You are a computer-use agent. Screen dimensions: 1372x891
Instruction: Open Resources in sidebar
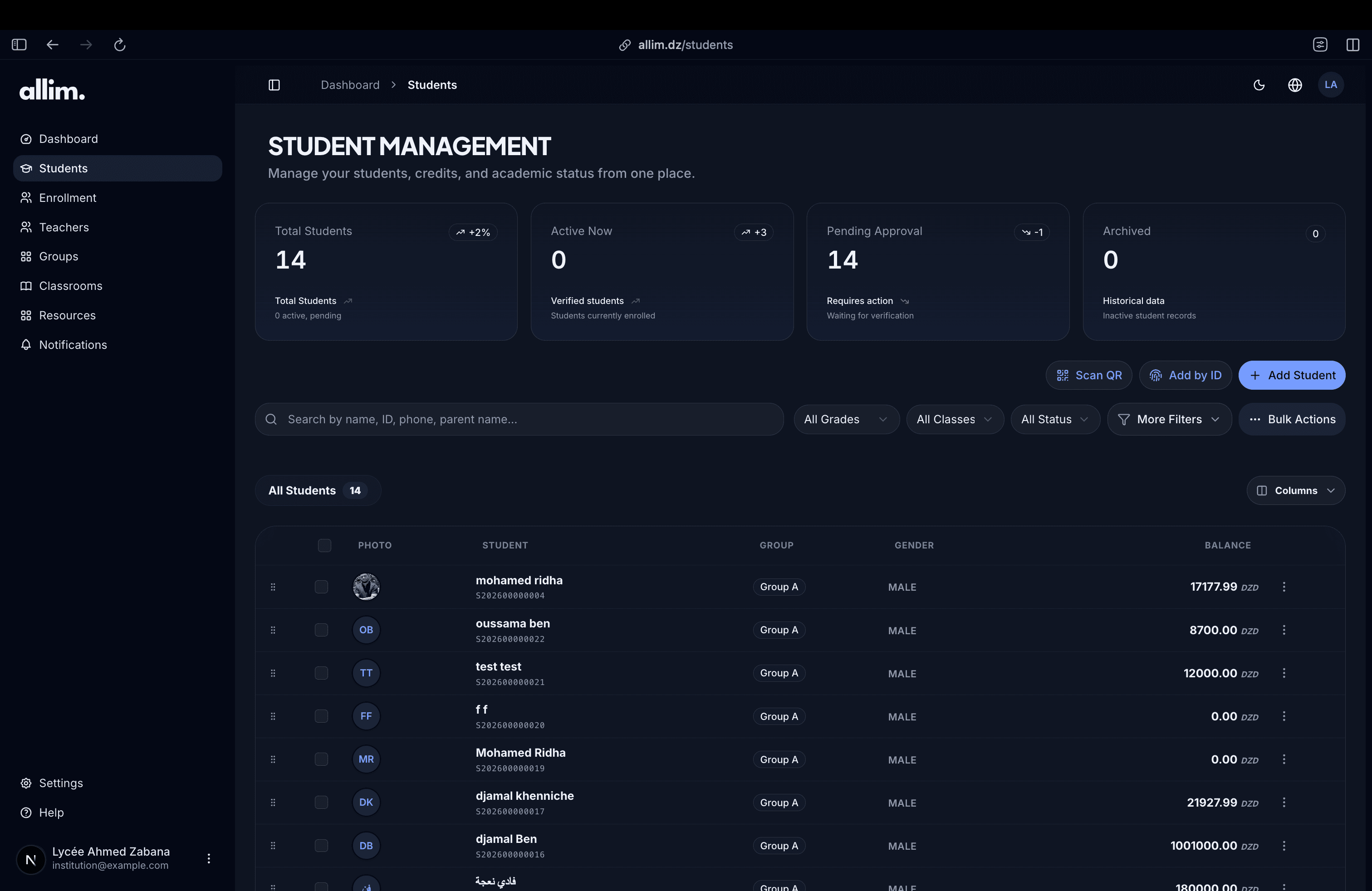(117, 315)
